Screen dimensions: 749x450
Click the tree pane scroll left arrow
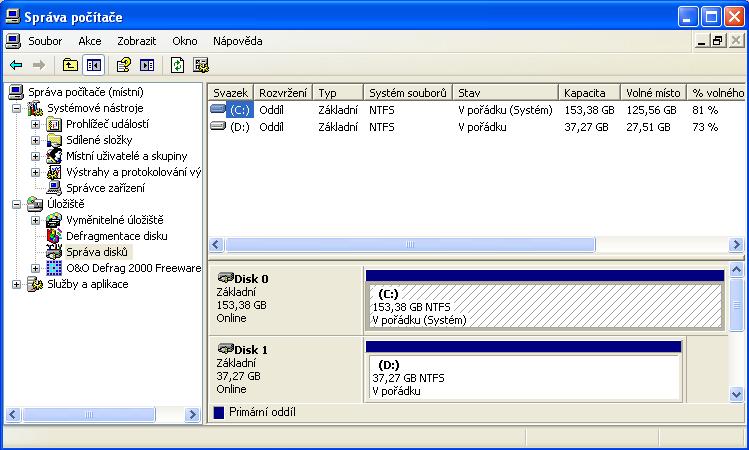13,414
